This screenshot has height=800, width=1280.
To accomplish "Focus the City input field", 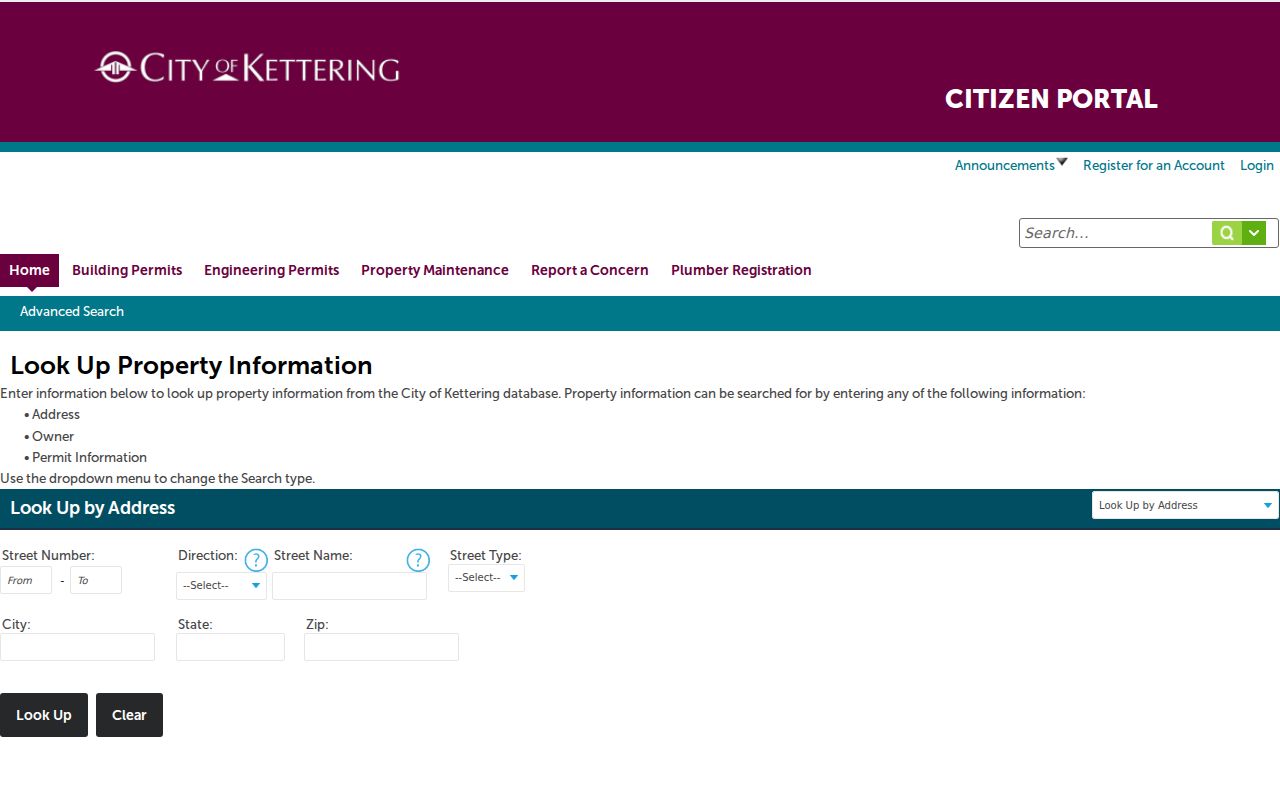I will (77, 647).
